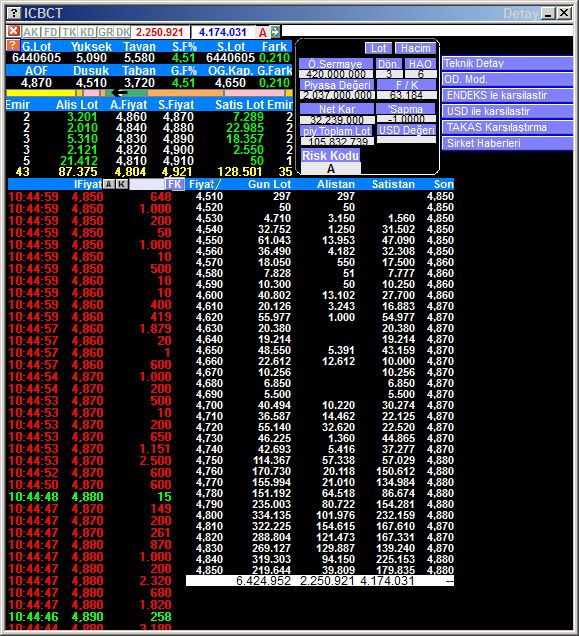Viewport: 579px width, 636px height.
Task: Click the black arrow marker on price bar
Action: point(119,93)
